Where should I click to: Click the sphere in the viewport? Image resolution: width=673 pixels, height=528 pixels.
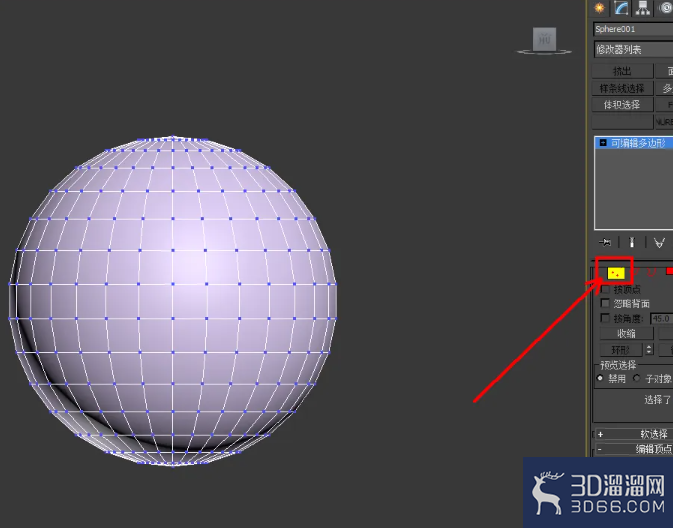coord(173,300)
